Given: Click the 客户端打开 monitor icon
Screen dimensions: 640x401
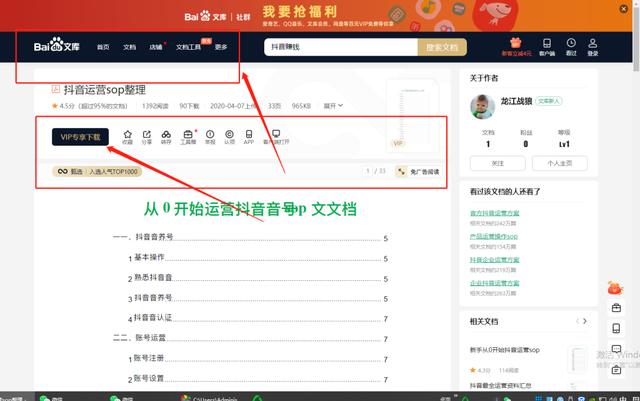Looking at the screenshot, I should (276, 137).
